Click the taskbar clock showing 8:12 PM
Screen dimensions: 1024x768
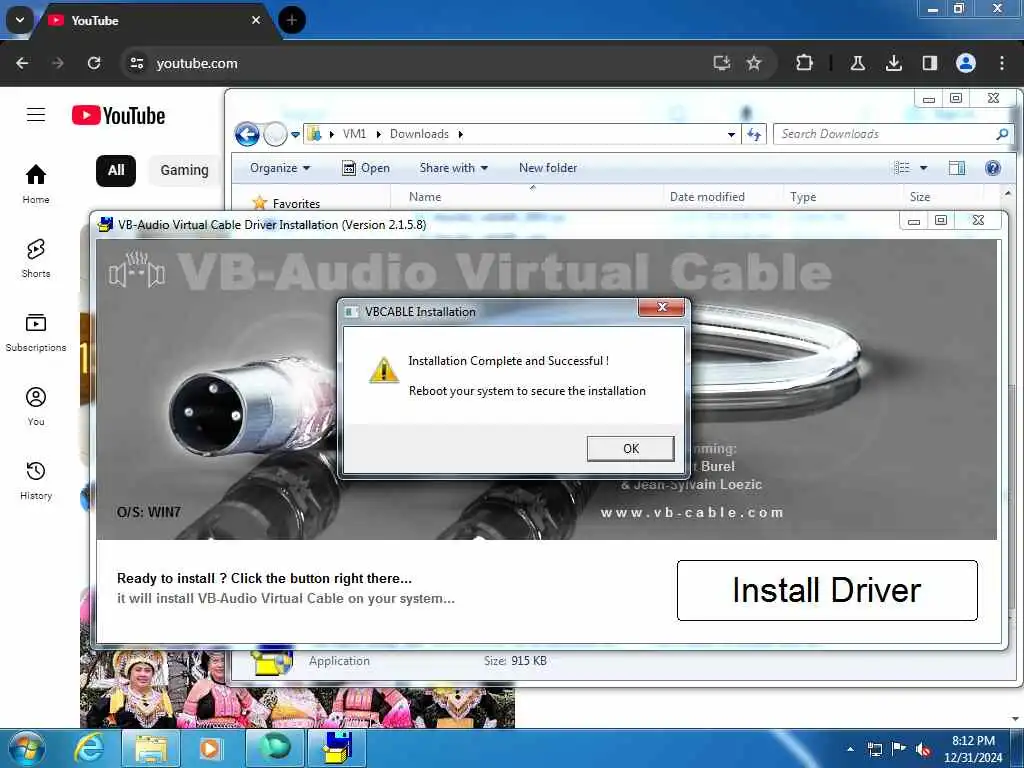(973, 749)
